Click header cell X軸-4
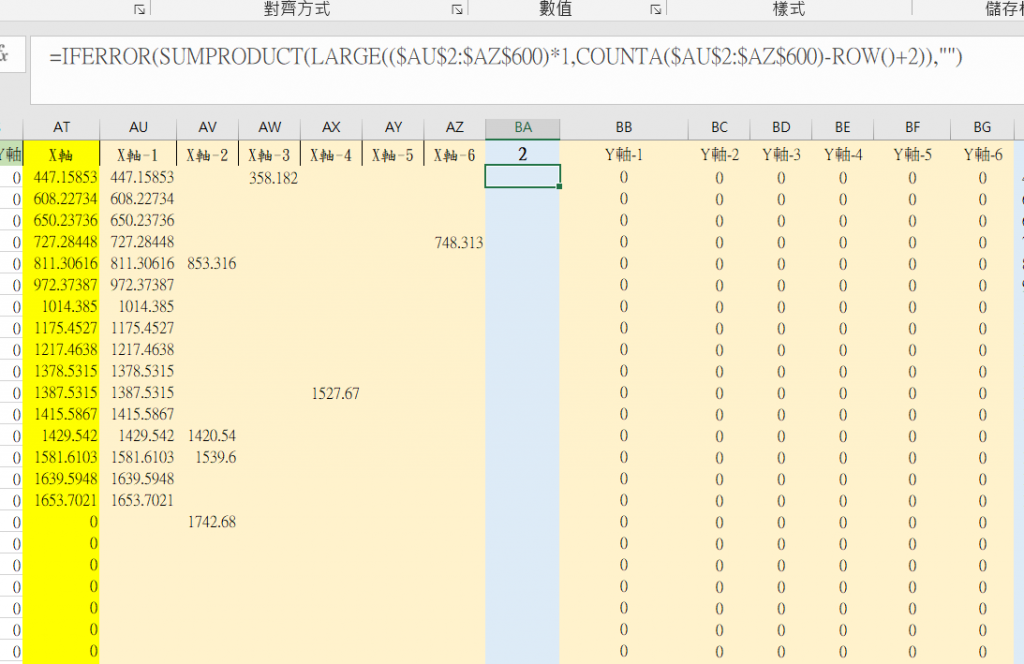The width and height of the screenshot is (1024, 664). click(331, 155)
